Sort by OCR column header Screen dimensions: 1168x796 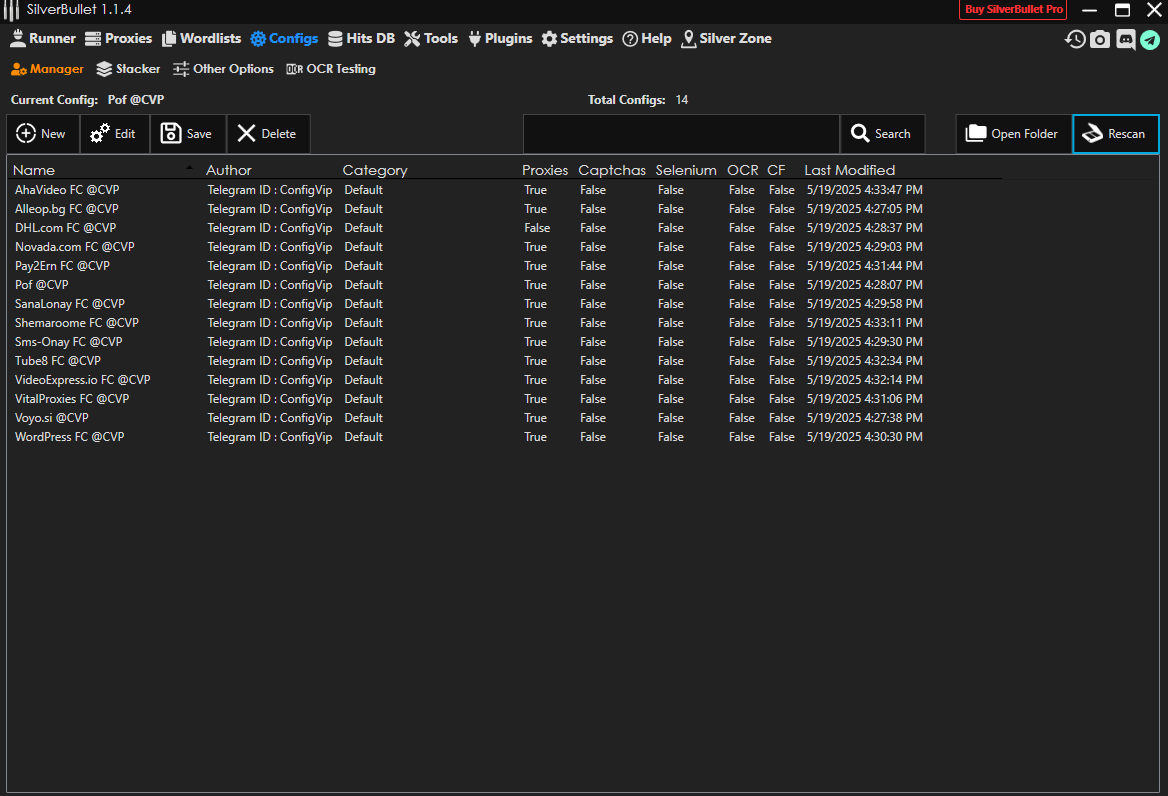coord(743,171)
